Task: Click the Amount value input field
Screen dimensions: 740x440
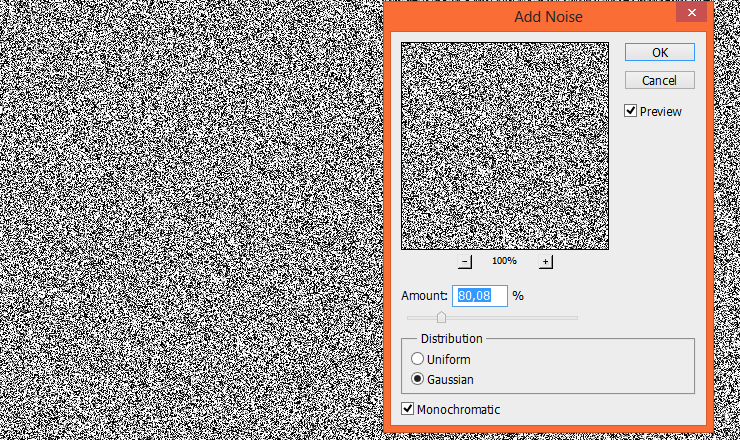Action: pos(481,296)
